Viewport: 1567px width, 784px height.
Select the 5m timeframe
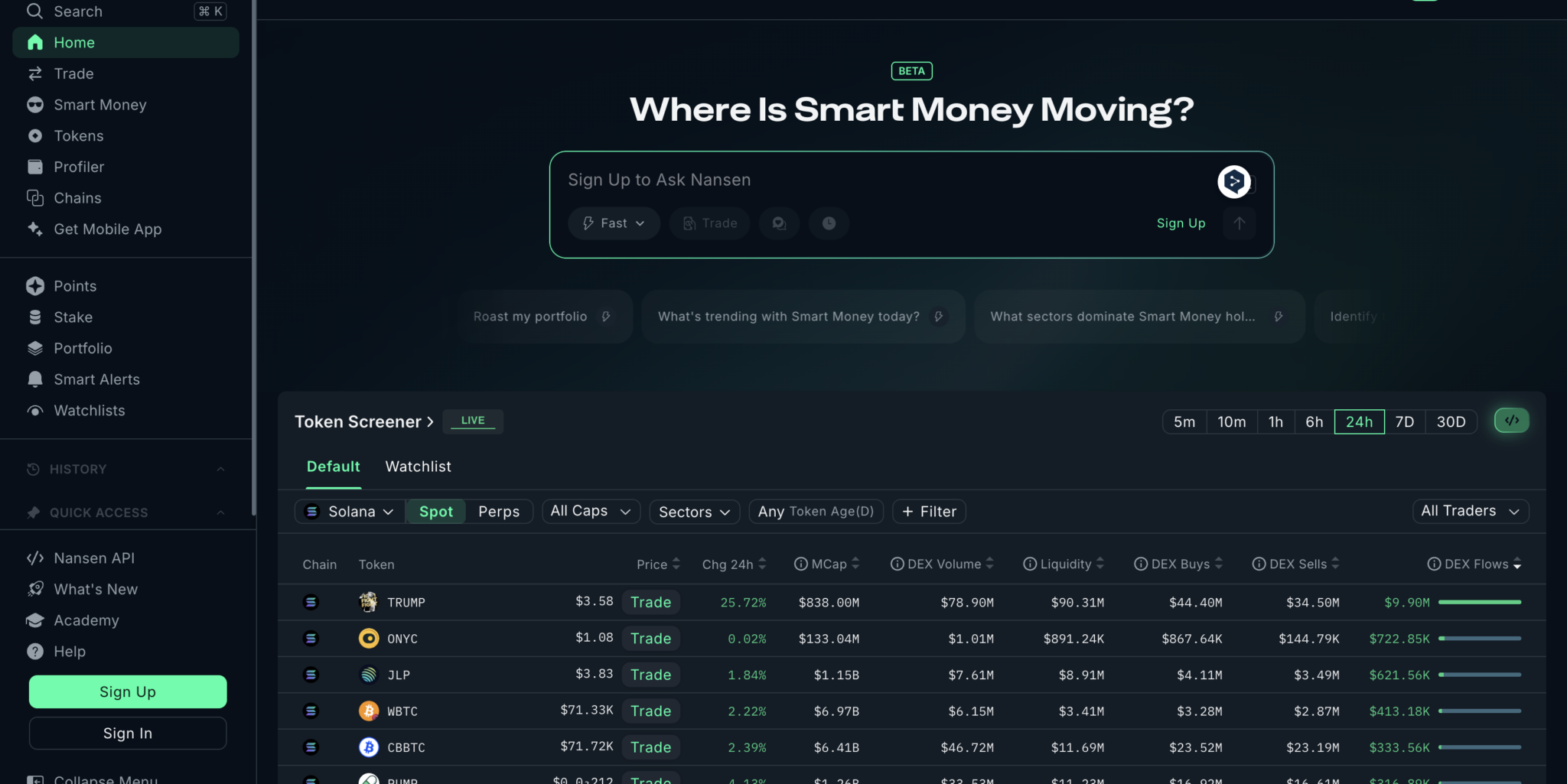coord(1184,421)
